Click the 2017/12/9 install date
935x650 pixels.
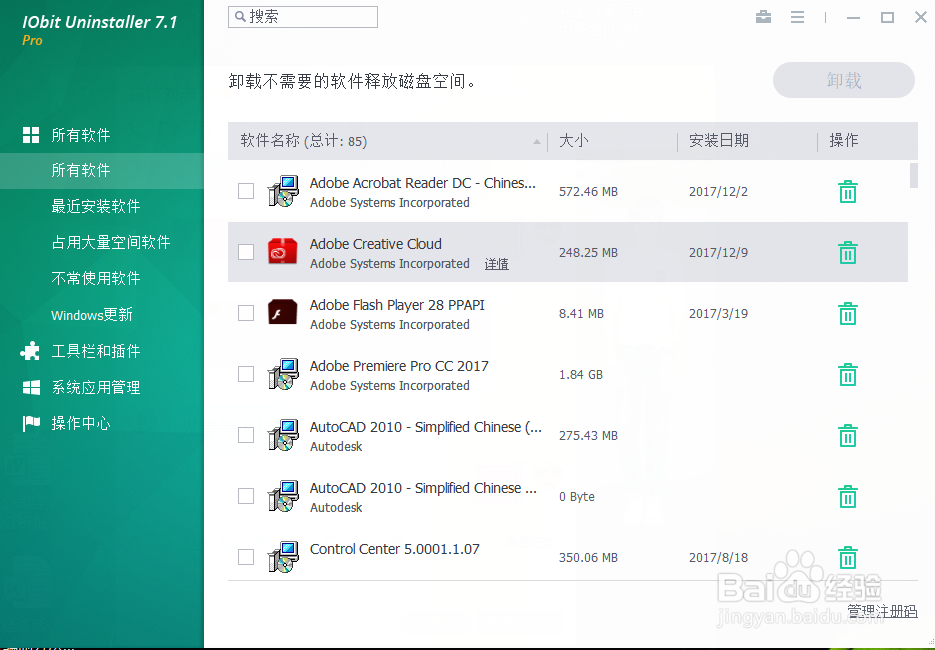tap(718, 253)
